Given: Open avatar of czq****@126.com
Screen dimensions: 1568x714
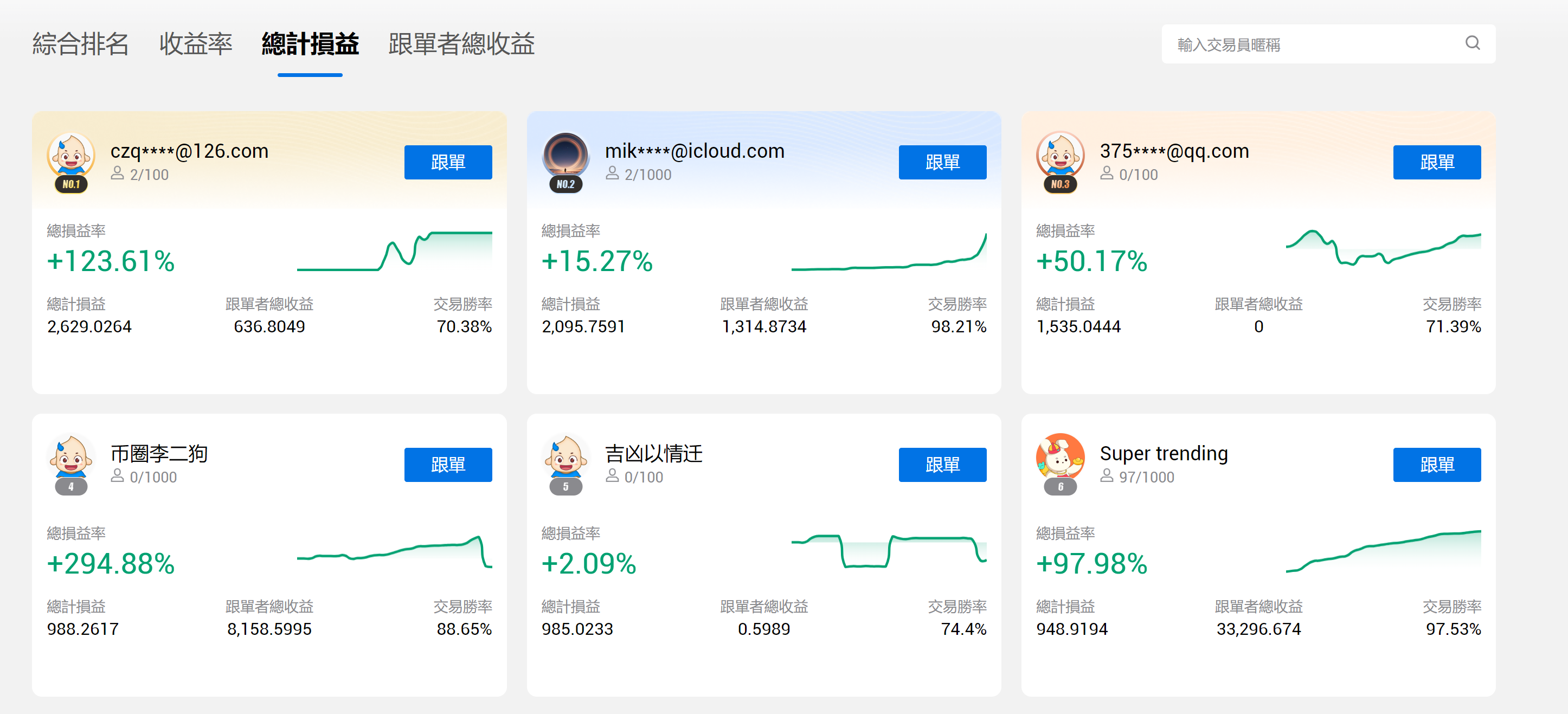Looking at the screenshot, I should 71,155.
